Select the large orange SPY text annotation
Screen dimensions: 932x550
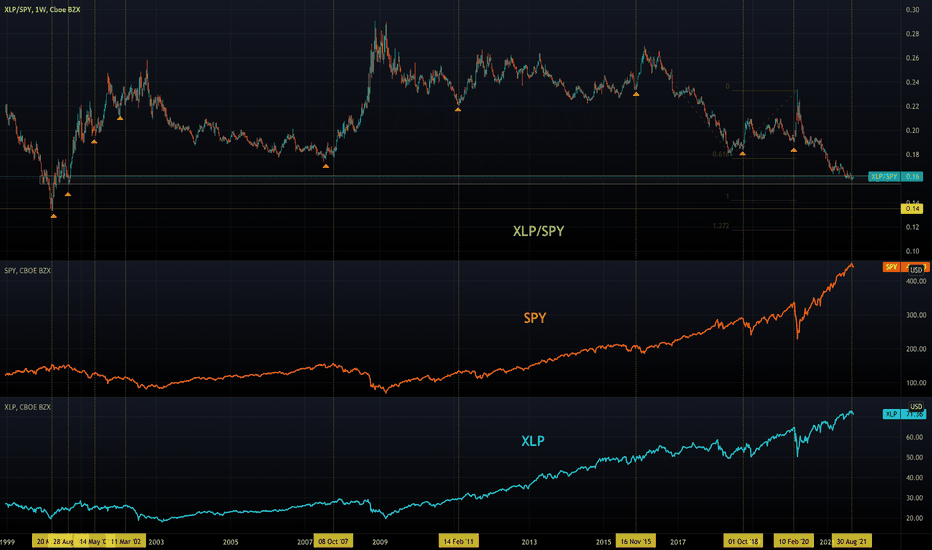pos(534,318)
